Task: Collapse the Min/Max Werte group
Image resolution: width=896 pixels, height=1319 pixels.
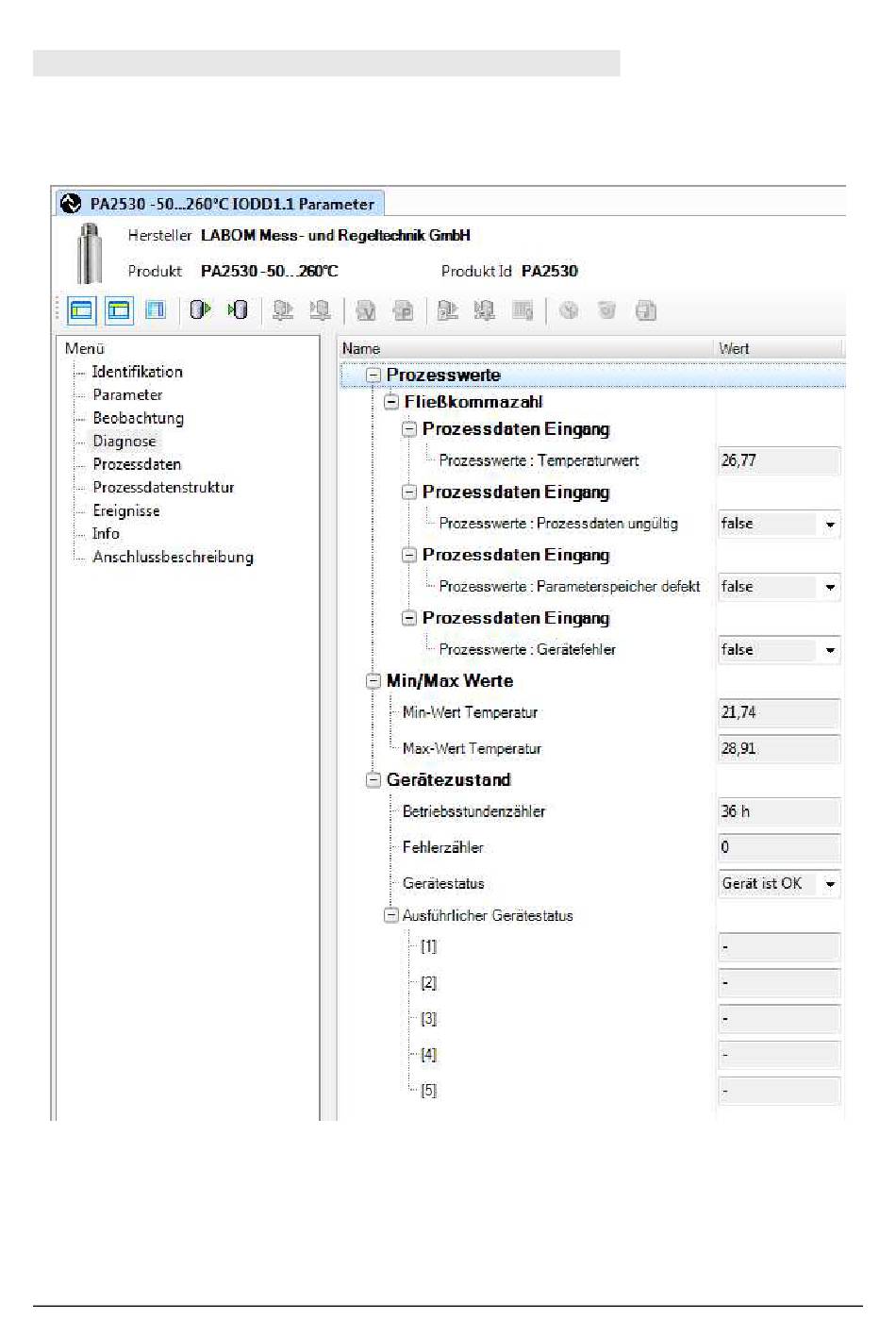Action: coord(373,681)
